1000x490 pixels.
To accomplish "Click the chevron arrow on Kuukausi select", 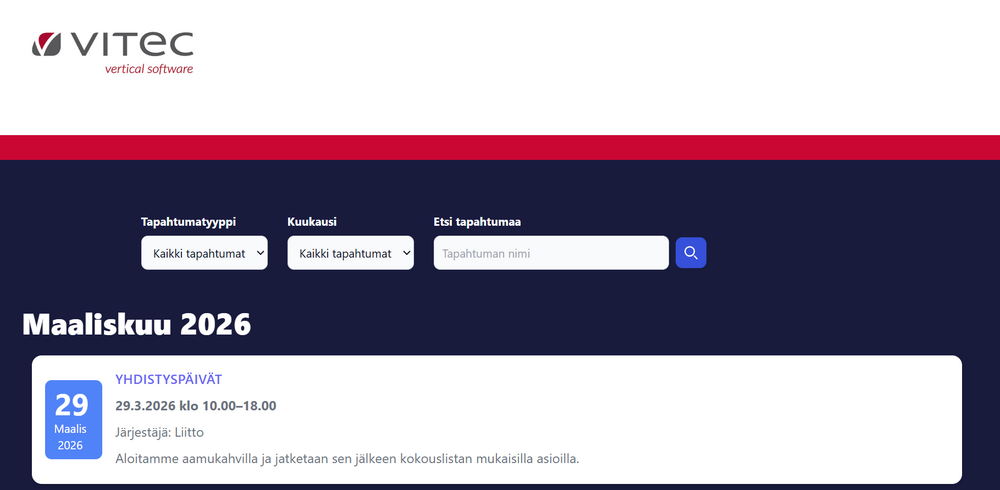I will pyautogui.click(x=406, y=253).
